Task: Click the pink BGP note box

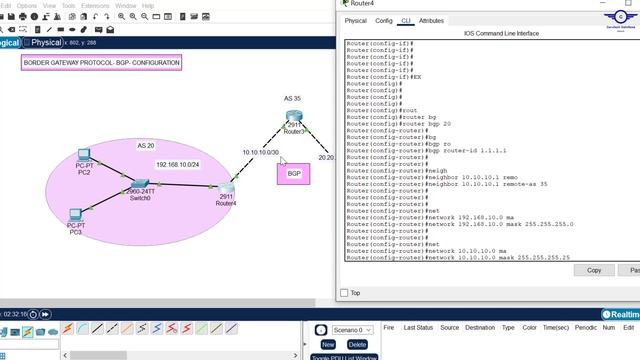Action: (x=293, y=174)
